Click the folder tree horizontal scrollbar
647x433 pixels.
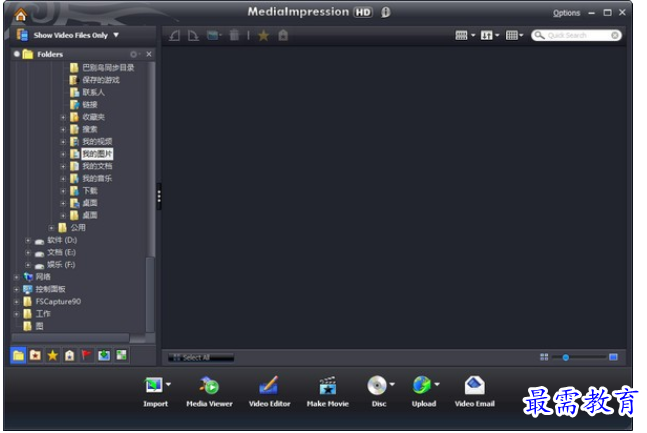click(x=70, y=338)
